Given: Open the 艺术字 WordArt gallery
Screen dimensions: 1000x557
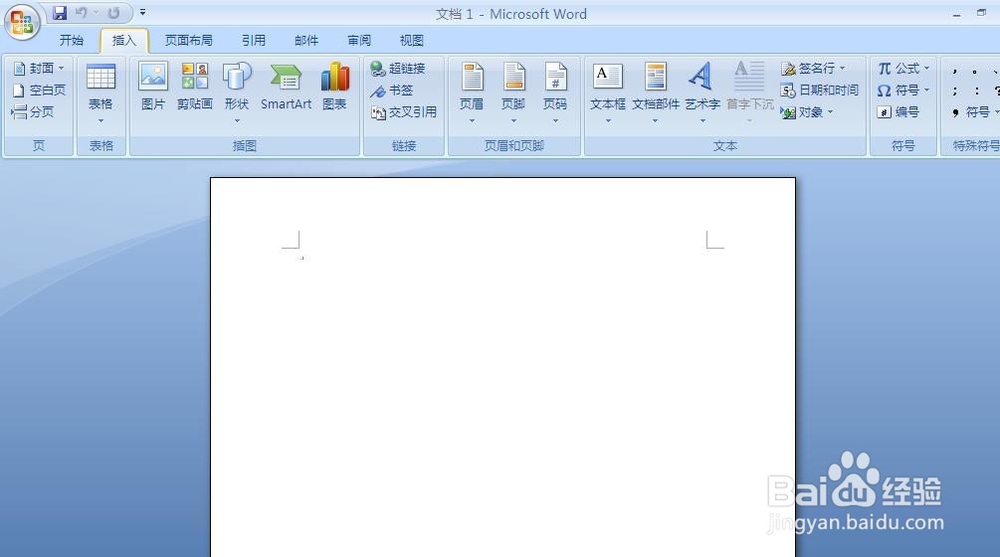Looking at the screenshot, I should pos(702,93).
